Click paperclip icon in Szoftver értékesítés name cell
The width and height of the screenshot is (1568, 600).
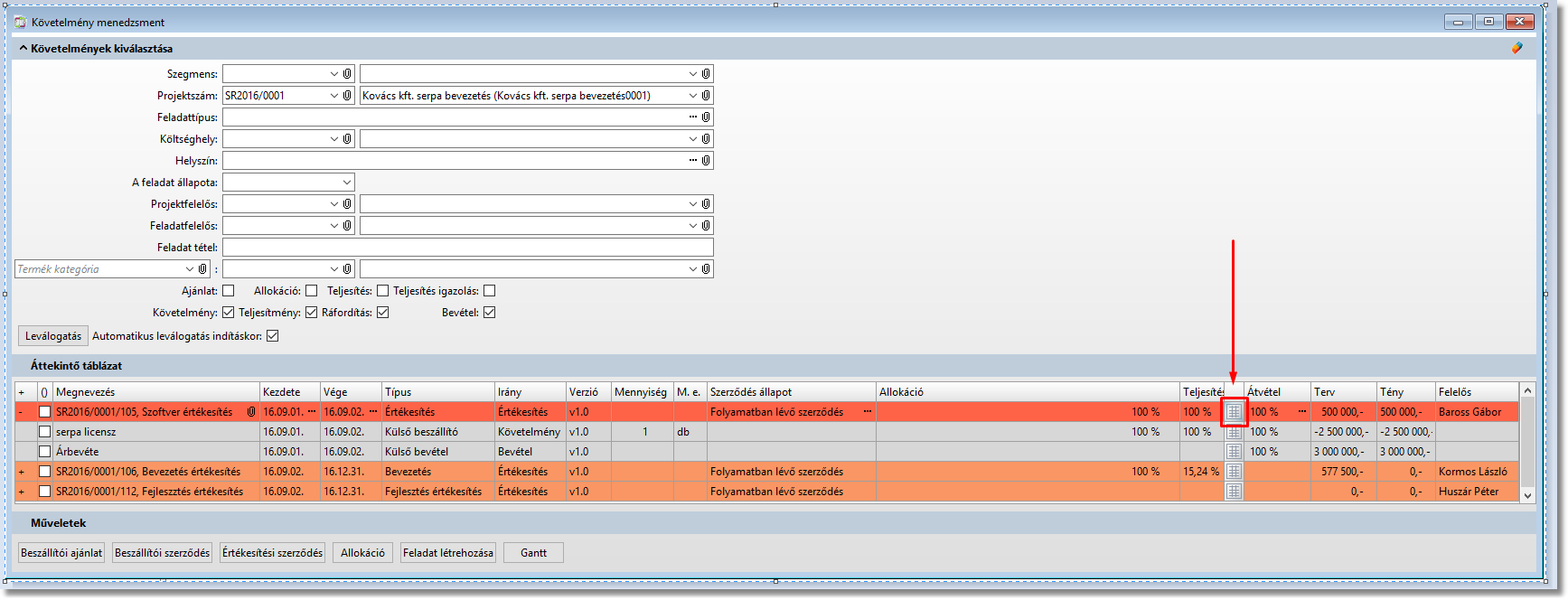tap(251, 412)
